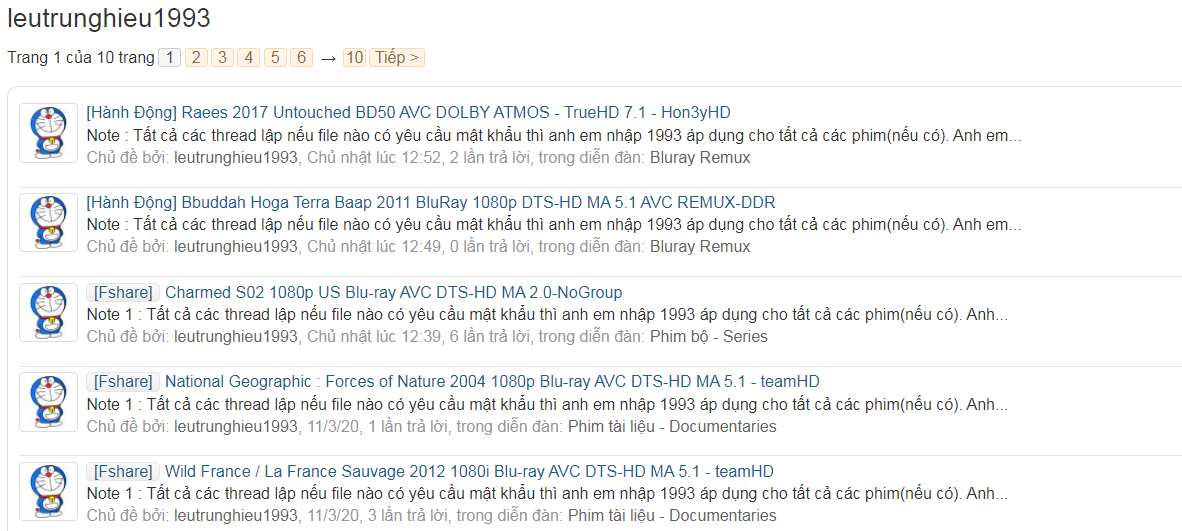Viewport: 1182px width, 531px height.
Task: Select the [Hành Động] prefix on Bbuddah thread
Action: coord(132,202)
